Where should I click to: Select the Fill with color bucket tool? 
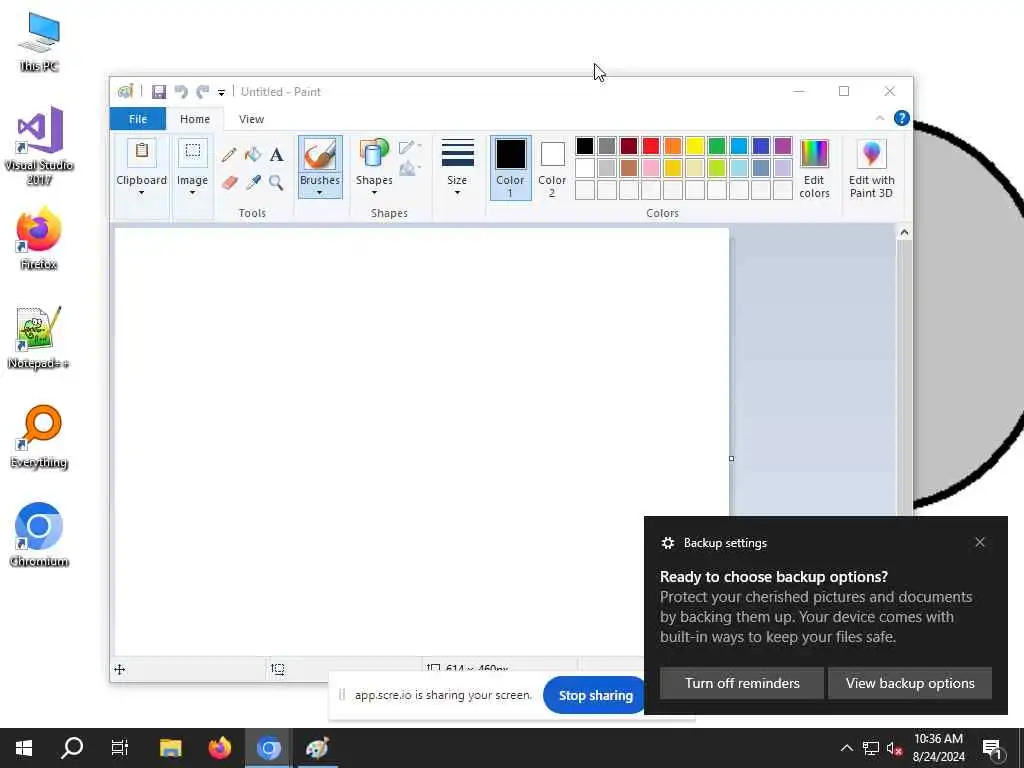click(253, 155)
